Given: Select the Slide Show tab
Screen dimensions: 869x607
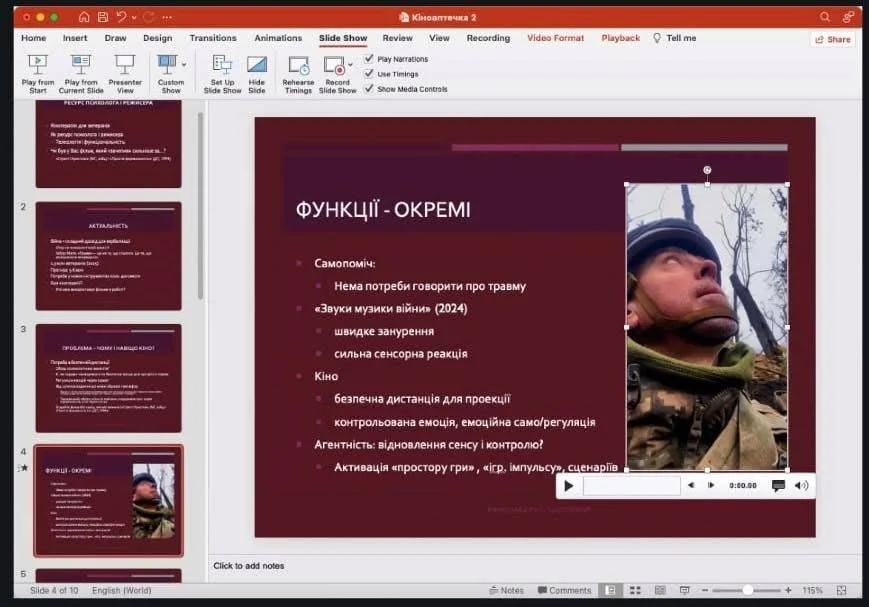Looking at the screenshot, I should [343, 38].
